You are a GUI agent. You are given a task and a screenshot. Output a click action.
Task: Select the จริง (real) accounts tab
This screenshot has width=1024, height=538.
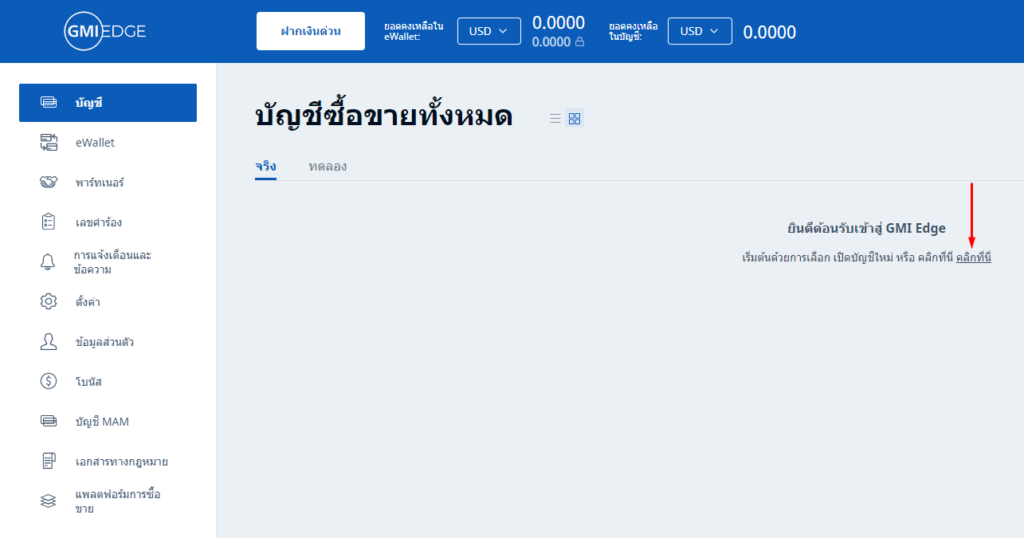[x=265, y=166]
